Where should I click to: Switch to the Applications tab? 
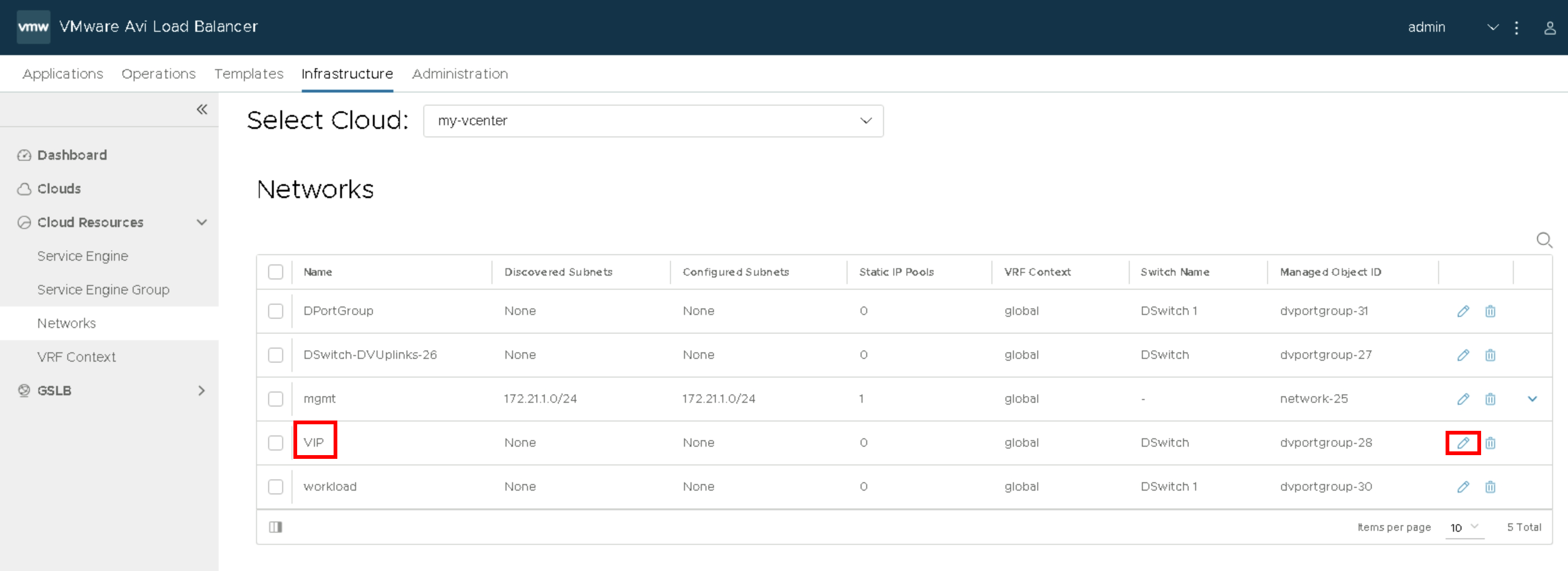click(x=63, y=74)
